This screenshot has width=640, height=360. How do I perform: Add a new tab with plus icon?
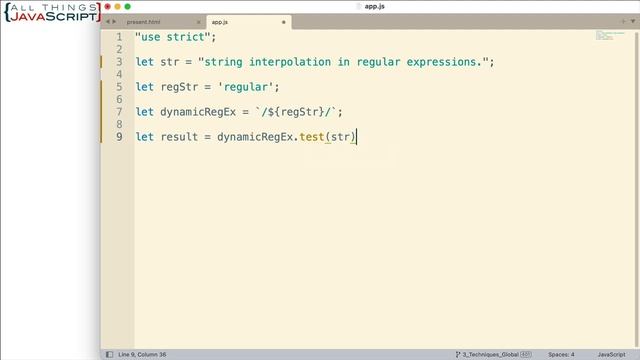click(623, 21)
